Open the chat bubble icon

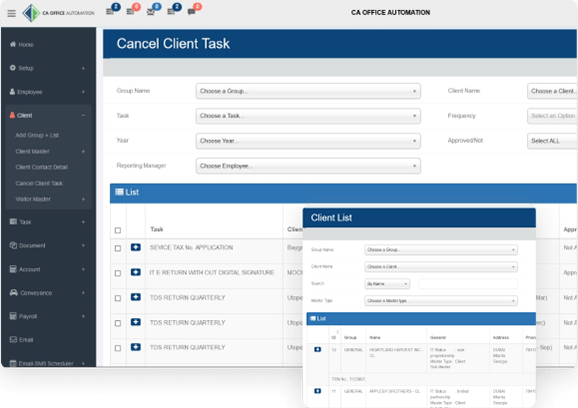click(x=191, y=12)
